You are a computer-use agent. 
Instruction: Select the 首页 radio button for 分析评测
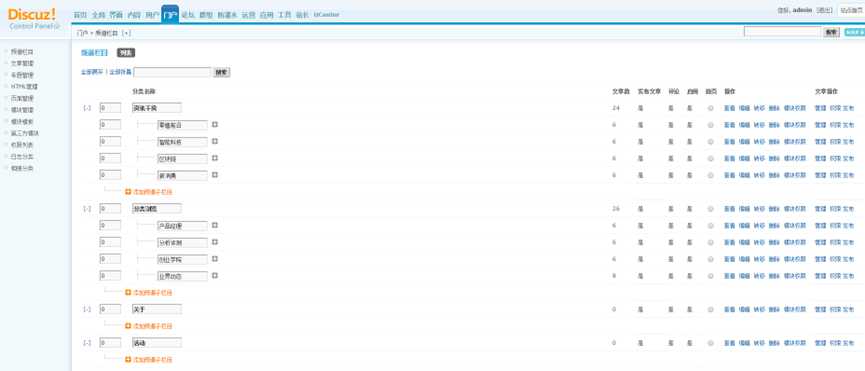click(x=711, y=242)
